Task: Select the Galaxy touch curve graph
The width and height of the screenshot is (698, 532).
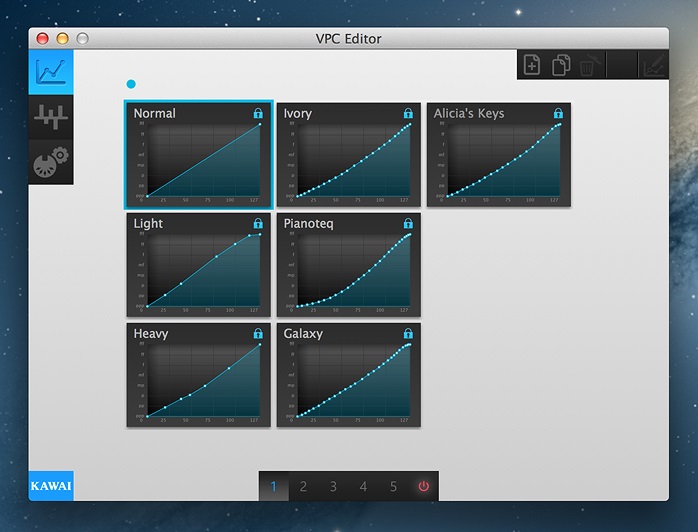Action: [353, 380]
